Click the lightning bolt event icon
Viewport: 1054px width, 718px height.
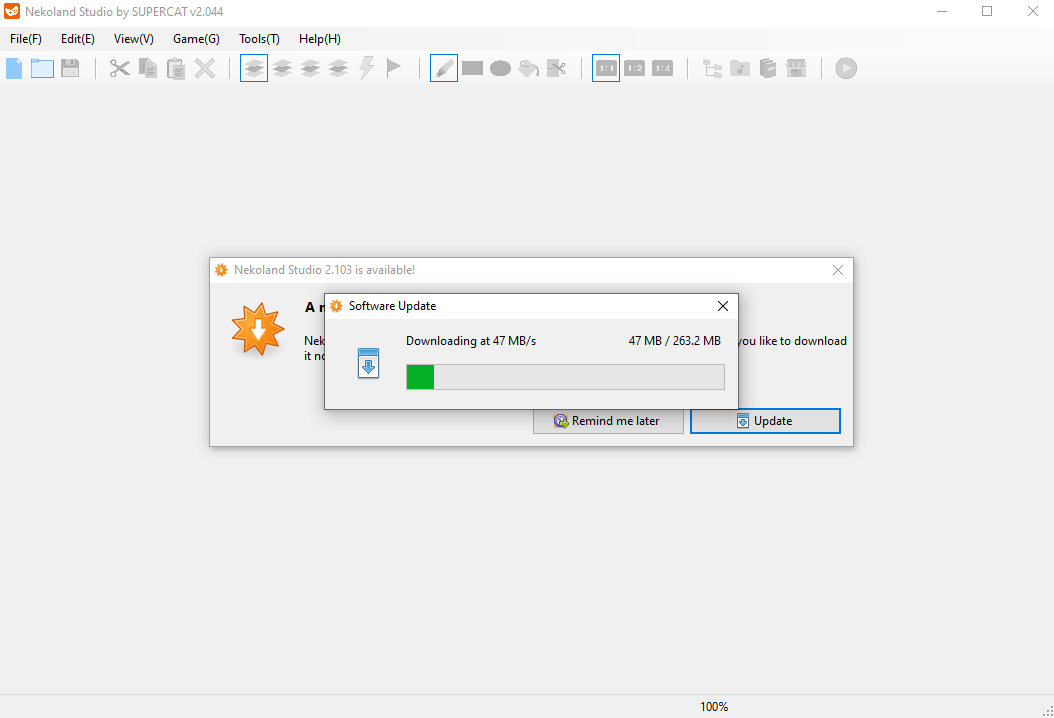click(366, 68)
